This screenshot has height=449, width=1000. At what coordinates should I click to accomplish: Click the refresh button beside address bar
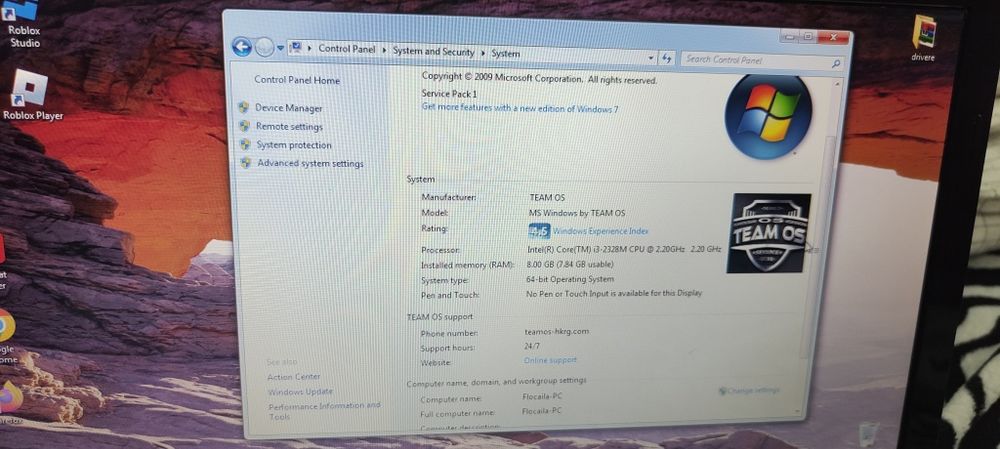point(667,59)
